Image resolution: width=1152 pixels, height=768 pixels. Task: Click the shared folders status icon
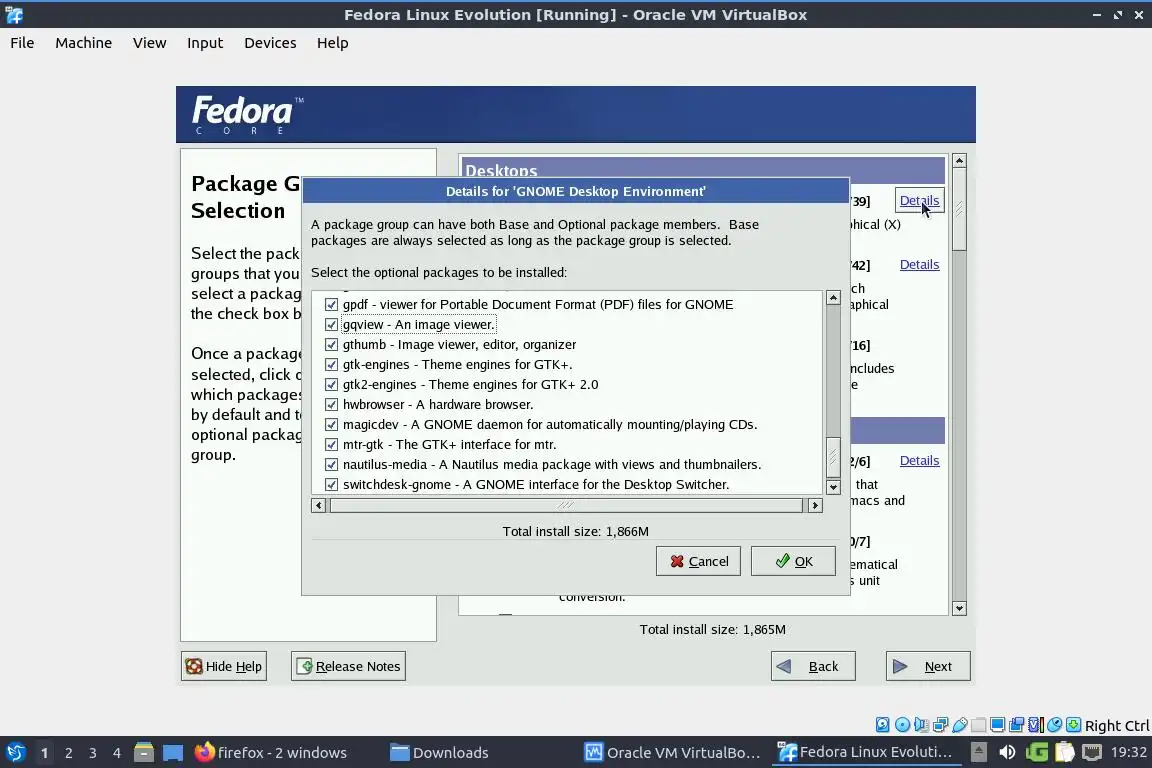[x=979, y=725]
